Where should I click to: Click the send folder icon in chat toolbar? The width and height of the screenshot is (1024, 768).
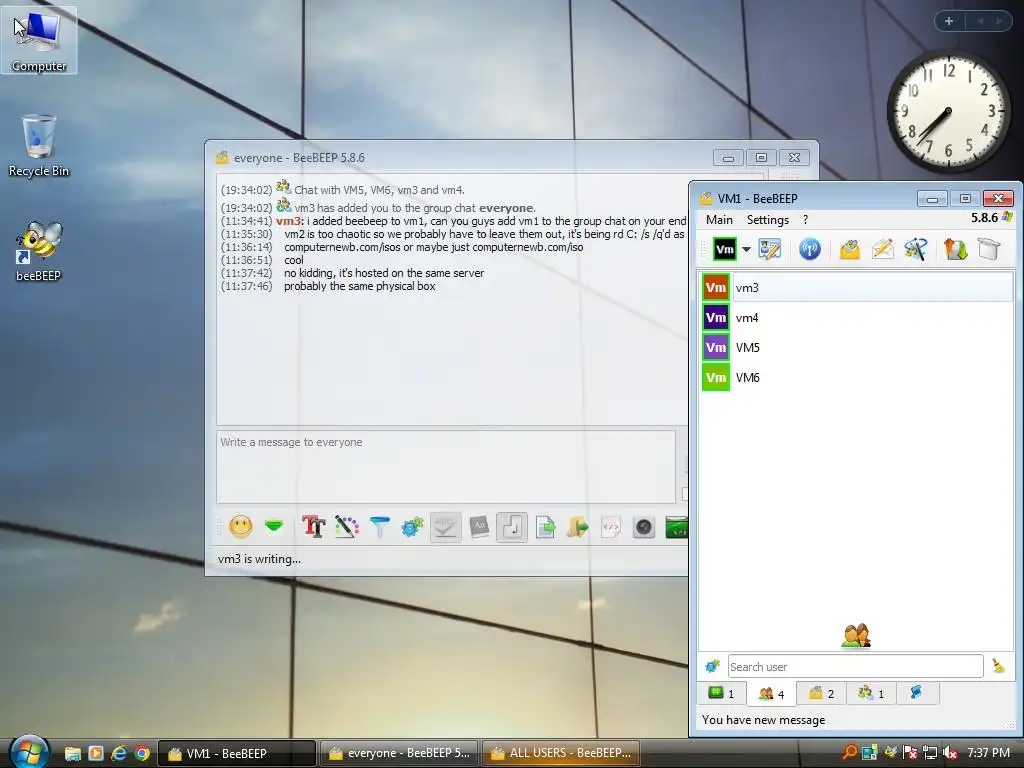pos(578,526)
